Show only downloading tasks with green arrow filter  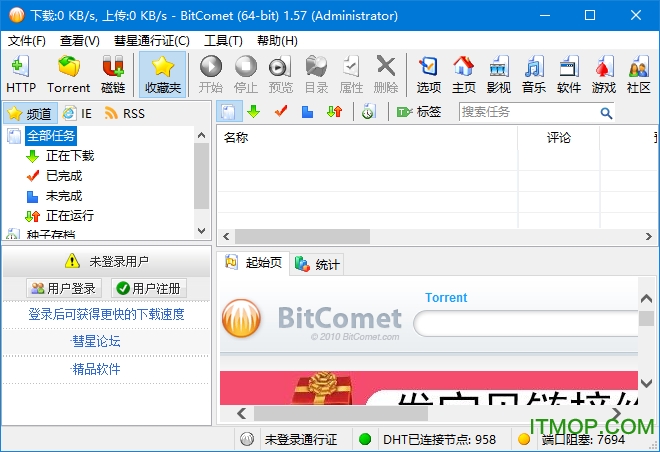click(254, 112)
